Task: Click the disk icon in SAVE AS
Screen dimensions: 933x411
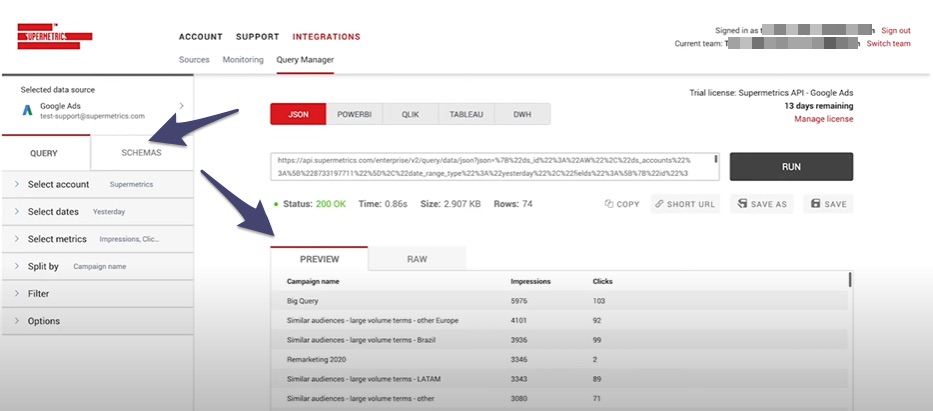Action: click(741, 203)
